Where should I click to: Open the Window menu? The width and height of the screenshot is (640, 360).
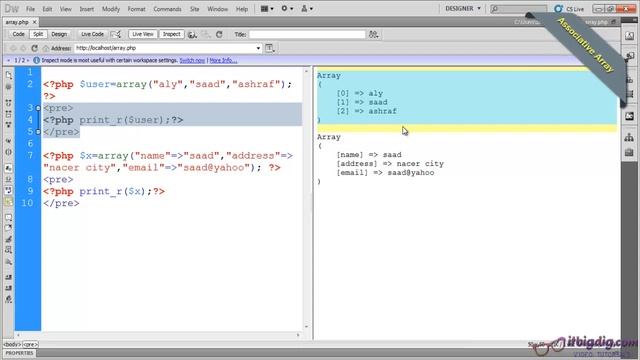tap(218, 9)
